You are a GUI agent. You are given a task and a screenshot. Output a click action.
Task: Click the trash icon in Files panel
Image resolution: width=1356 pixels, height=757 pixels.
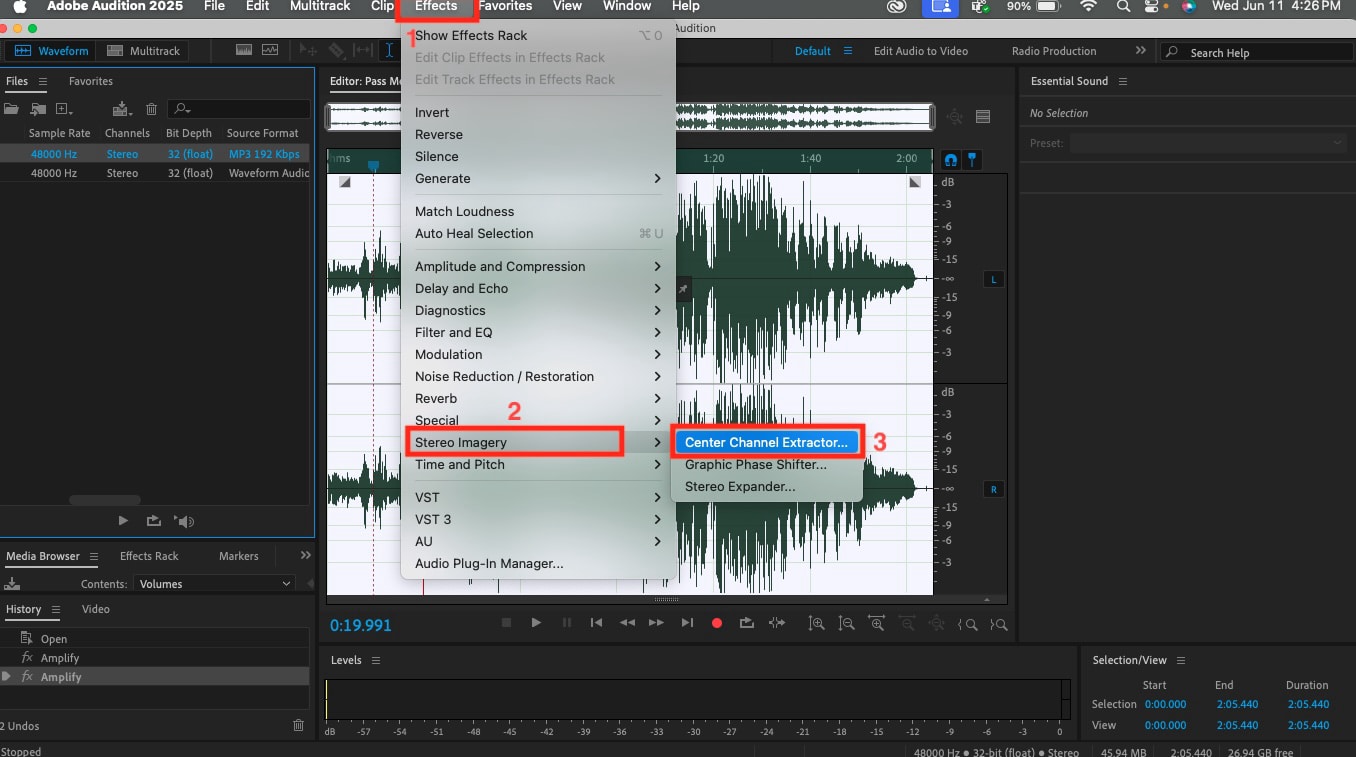tap(152, 109)
